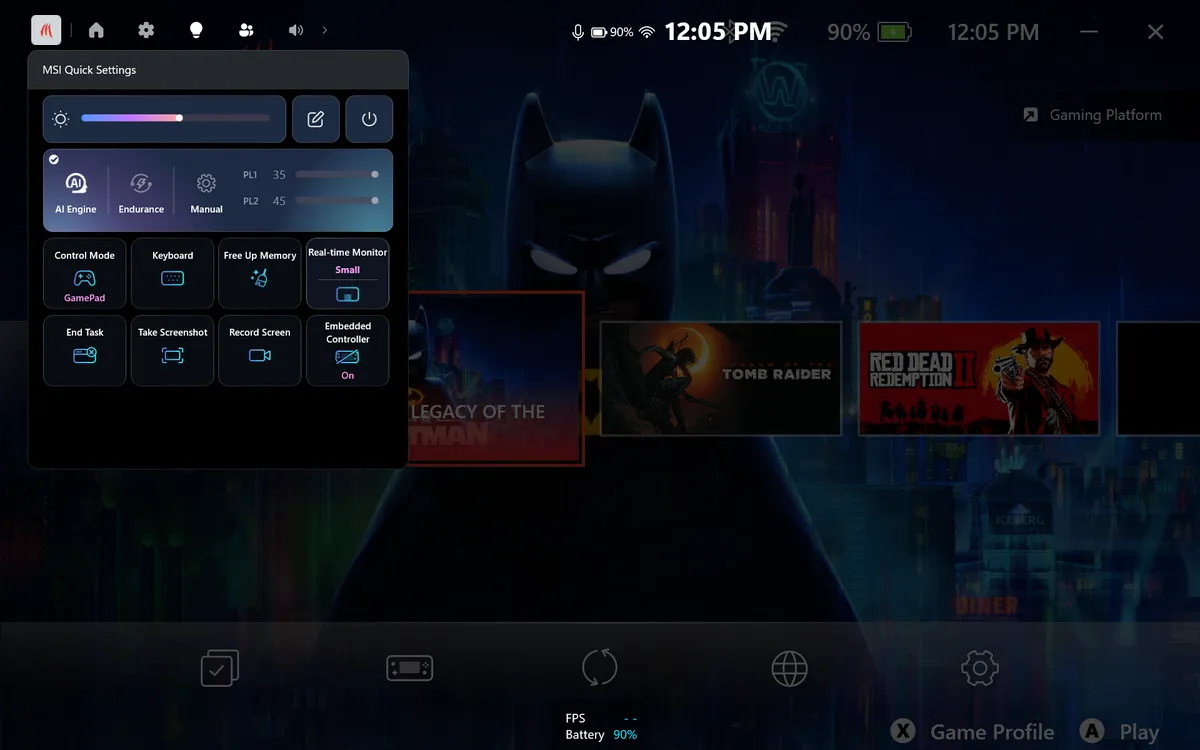Click the Gaming Platform shortcut

tap(1093, 115)
